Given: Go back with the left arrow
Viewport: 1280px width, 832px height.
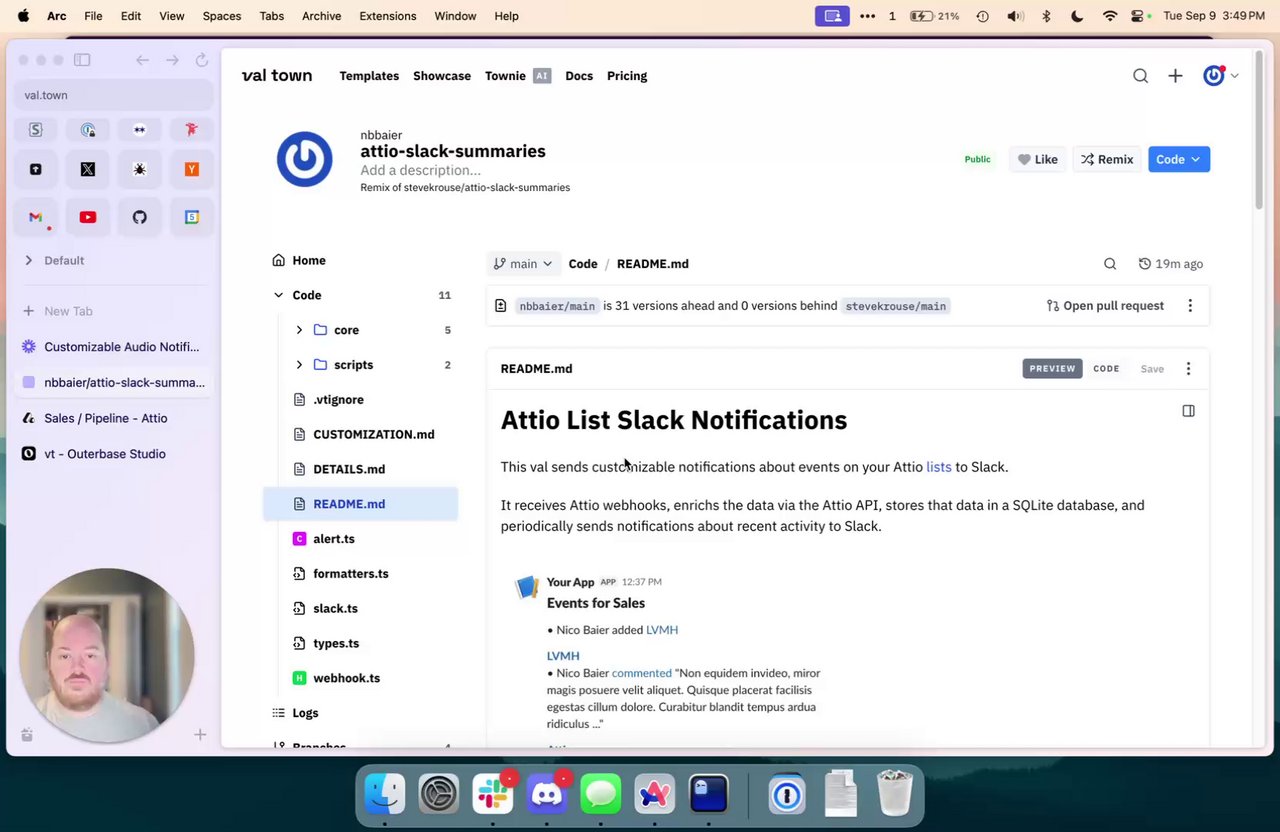Looking at the screenshot, I should (143, 60).
